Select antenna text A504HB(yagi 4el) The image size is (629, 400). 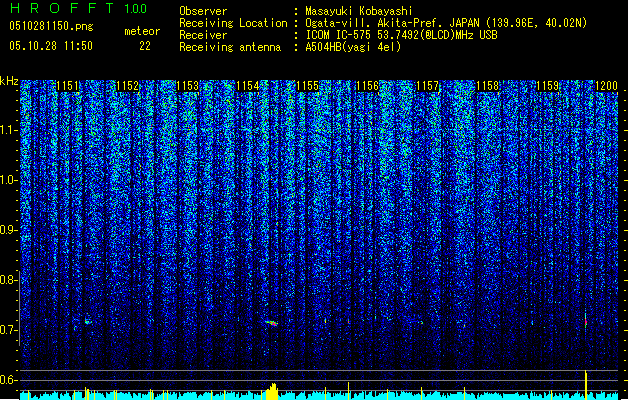[x=353, y=47]
